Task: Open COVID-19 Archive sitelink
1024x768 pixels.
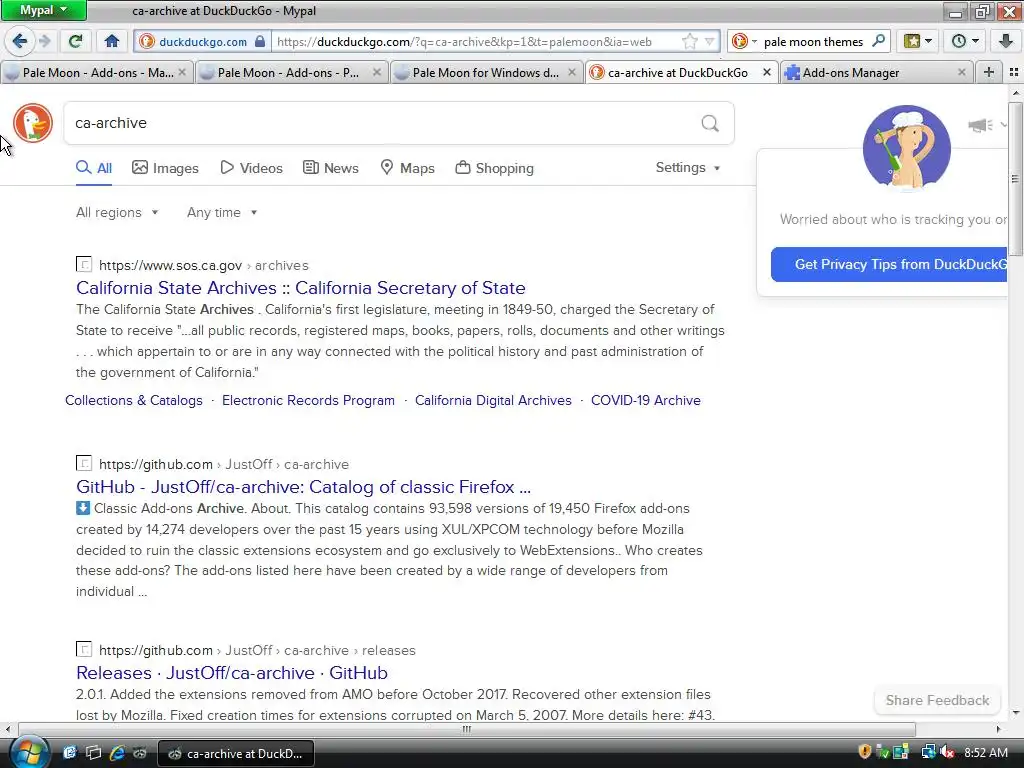Action: pos(646,400)
